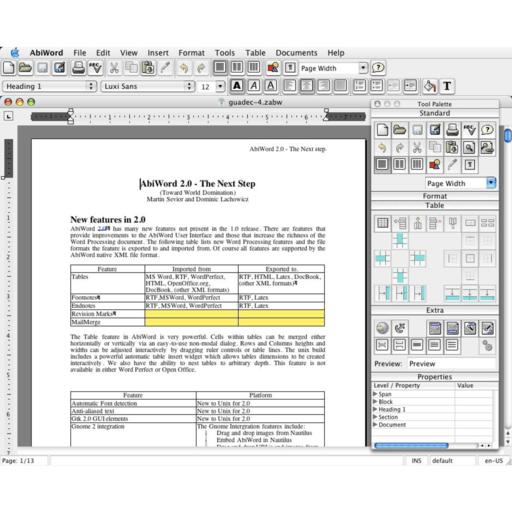Click Undo arrow in main toolbar
Screen dimensions: 512x512
[184, 68]
